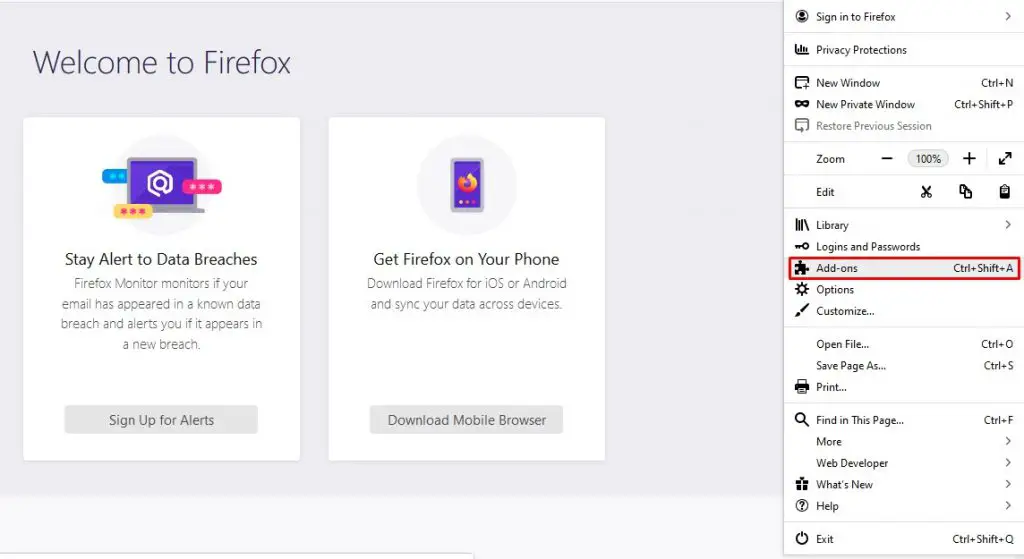Viewport: 1024px width, 559px height.
Task: Click the Copy icon in Edit row
Action: (965, 191)
